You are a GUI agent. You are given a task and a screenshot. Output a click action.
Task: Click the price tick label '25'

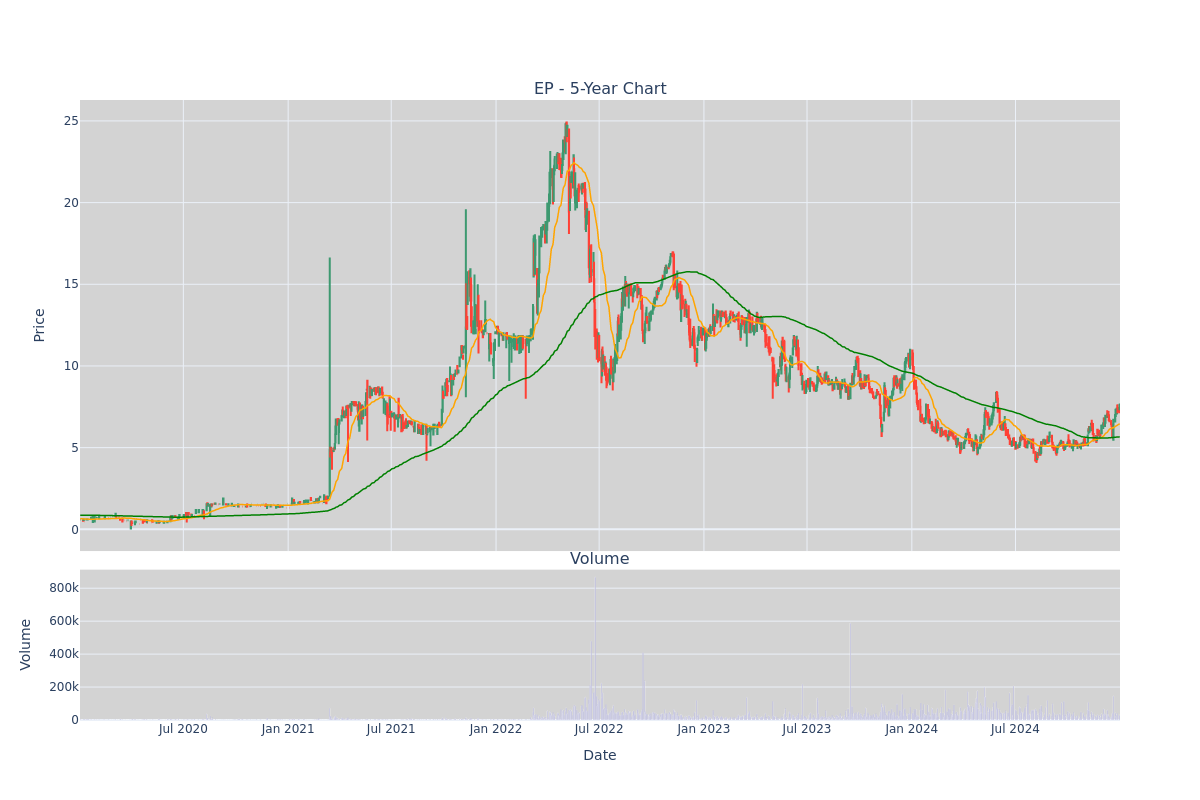71,121
